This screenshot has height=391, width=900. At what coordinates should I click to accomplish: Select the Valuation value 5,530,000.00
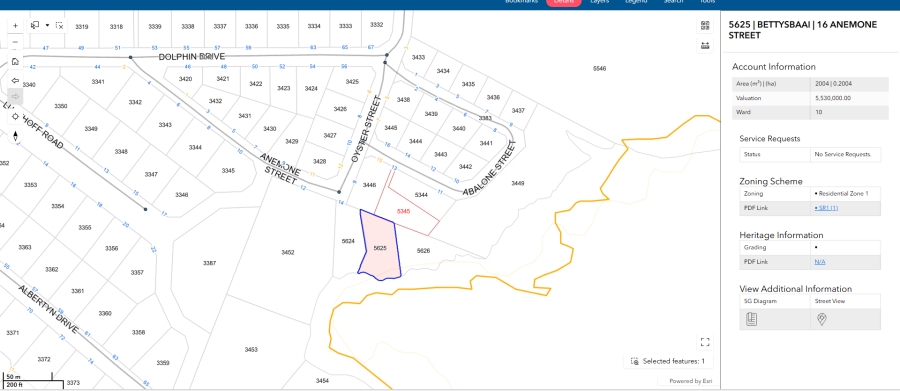(832, 98)
